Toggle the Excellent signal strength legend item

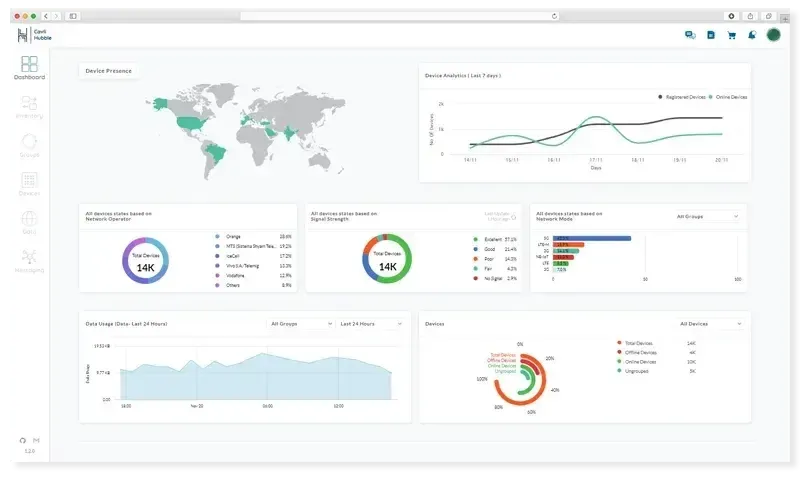coord(489,240)
